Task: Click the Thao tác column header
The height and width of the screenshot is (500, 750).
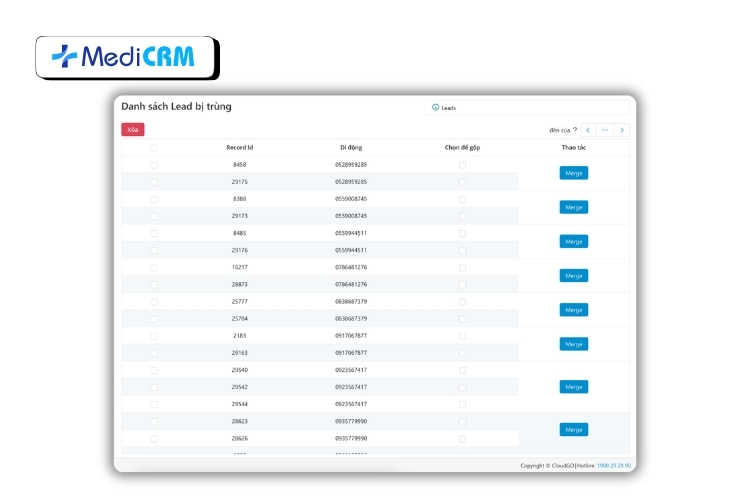Action: [574, 147]
